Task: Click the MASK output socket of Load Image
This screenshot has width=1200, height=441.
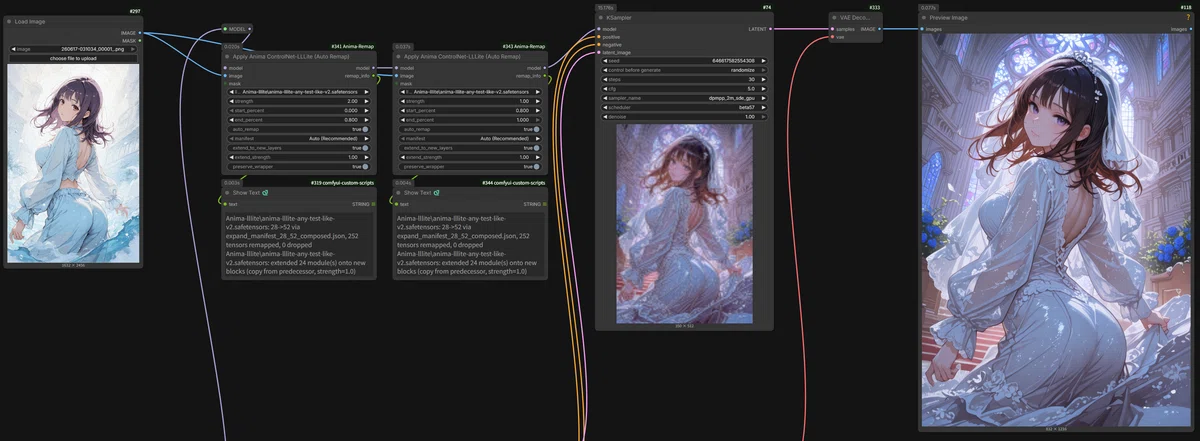Action: tap(139, 41)
